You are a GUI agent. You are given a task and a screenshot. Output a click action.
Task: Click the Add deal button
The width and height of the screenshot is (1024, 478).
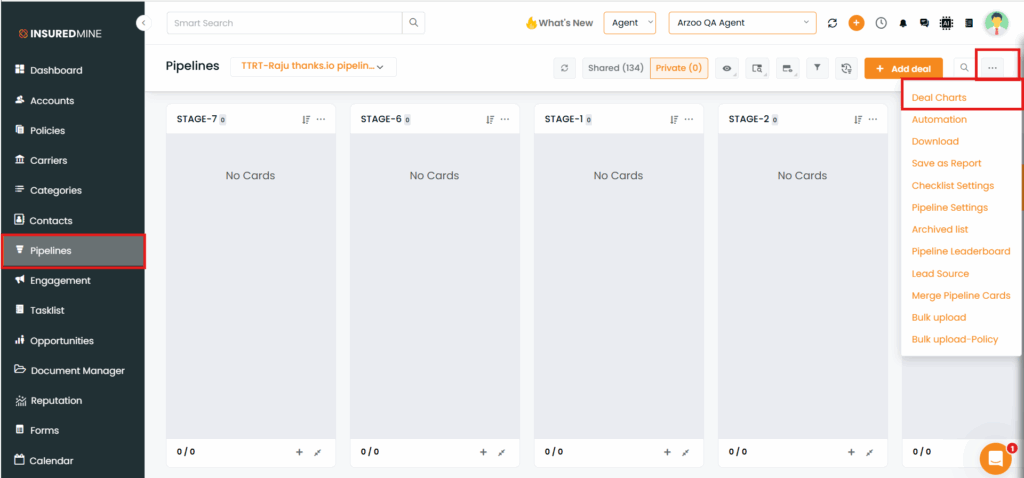point(903,68)
